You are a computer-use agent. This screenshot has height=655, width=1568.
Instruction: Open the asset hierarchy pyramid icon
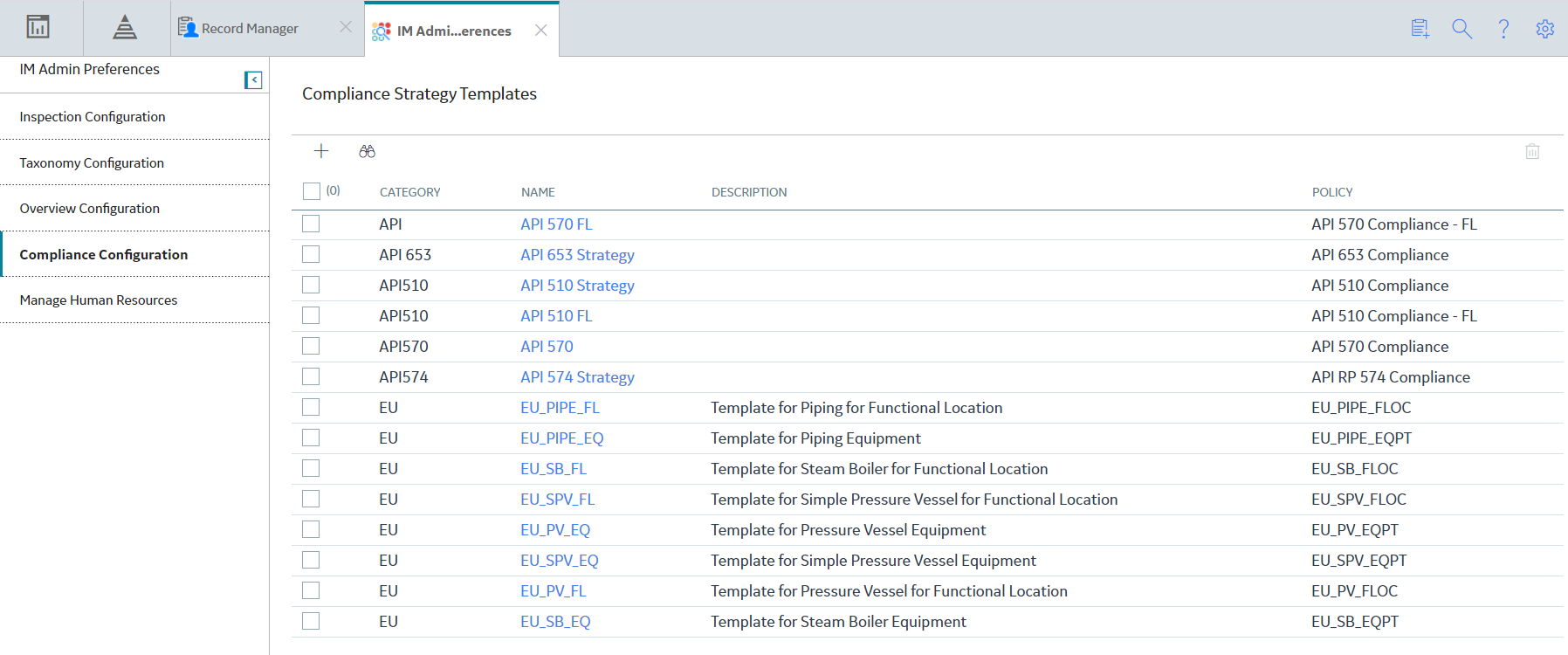(125, 27)
